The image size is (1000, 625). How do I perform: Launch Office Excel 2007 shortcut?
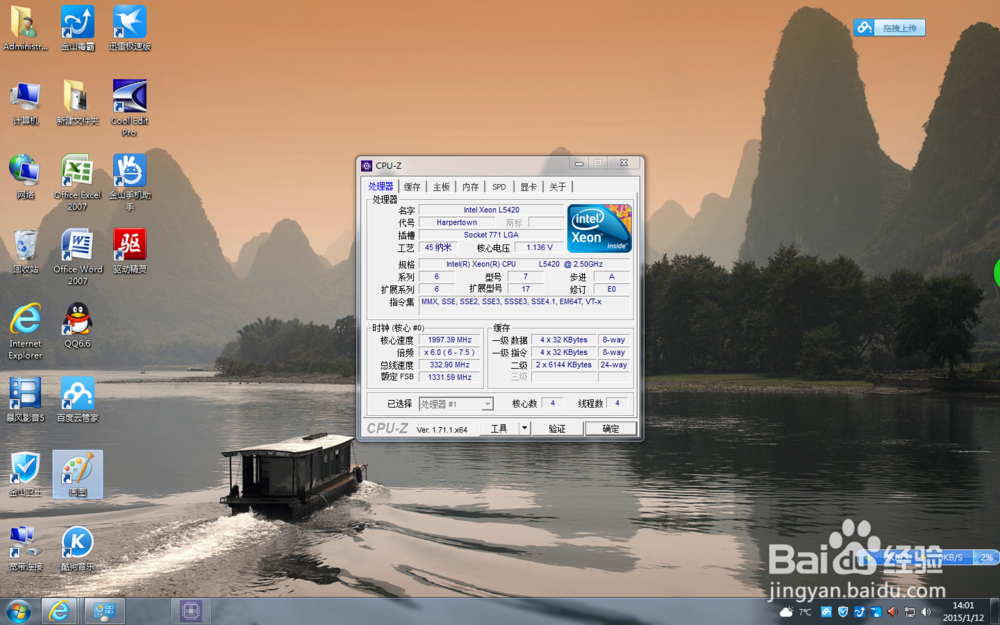coord(78,183)
